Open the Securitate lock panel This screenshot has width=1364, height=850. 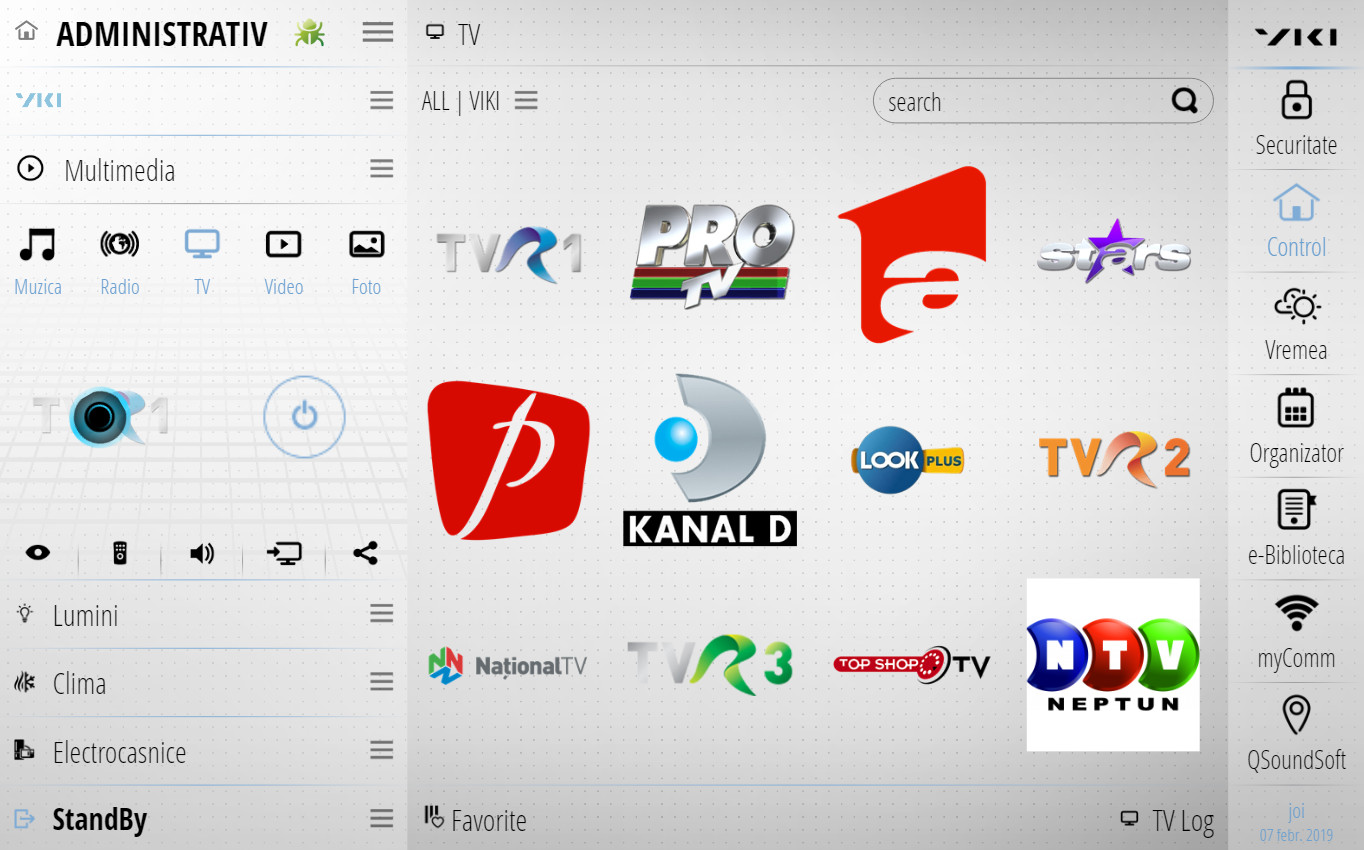pos(1296,117)
